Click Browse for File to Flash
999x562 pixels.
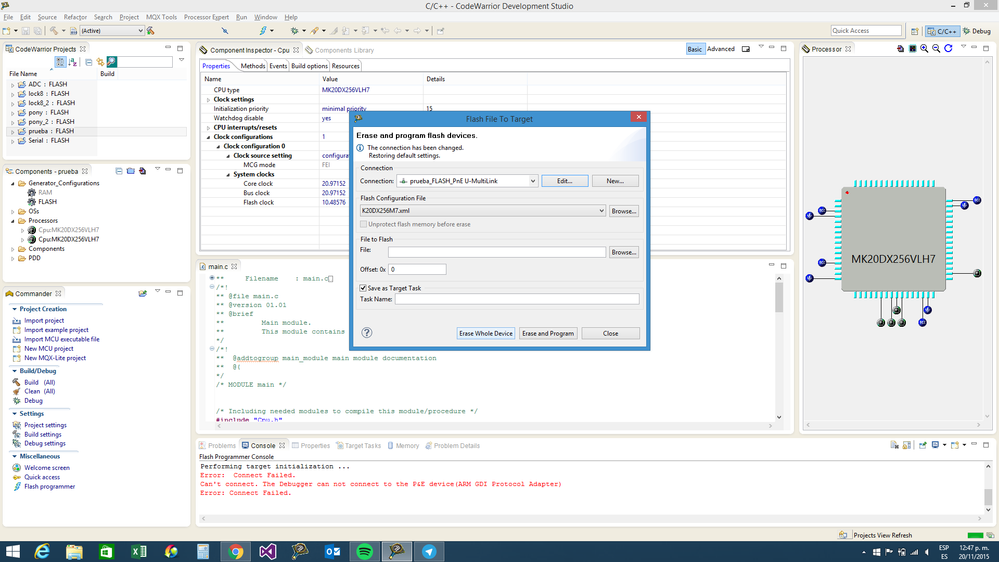[624, 252]
